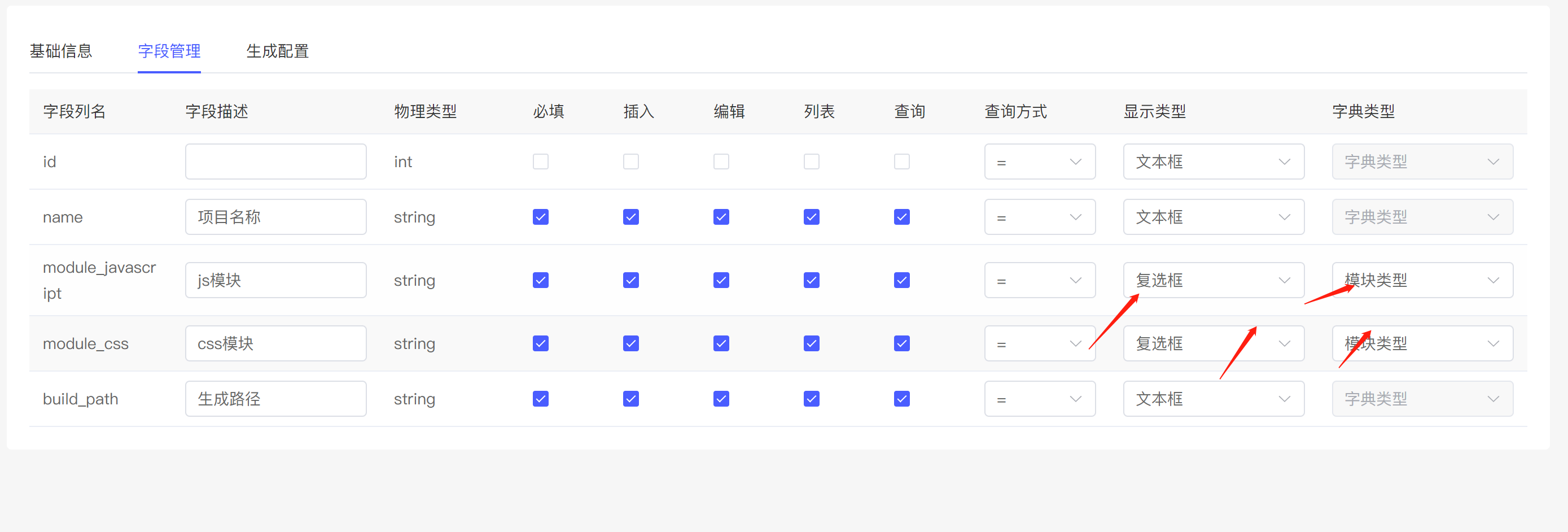Open 模块类型 dictionary dropdown for module_javascript
Viewport: 1568px width, 532px height.
click(x=1422, y=280)
